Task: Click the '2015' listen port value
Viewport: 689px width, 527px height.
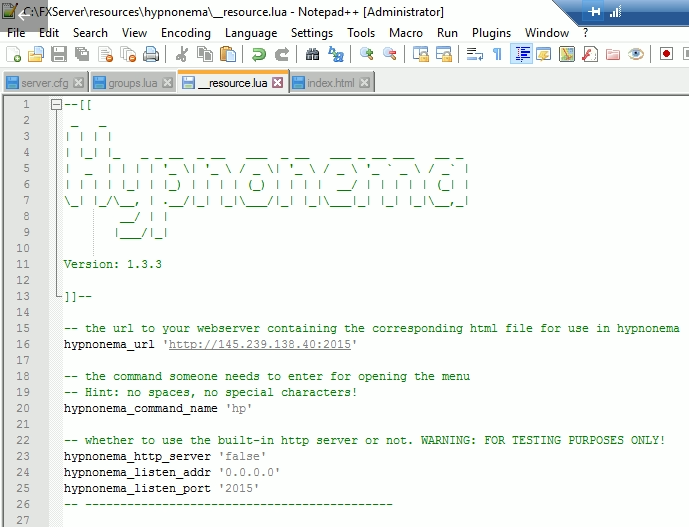Action: [x=239, y=488]
